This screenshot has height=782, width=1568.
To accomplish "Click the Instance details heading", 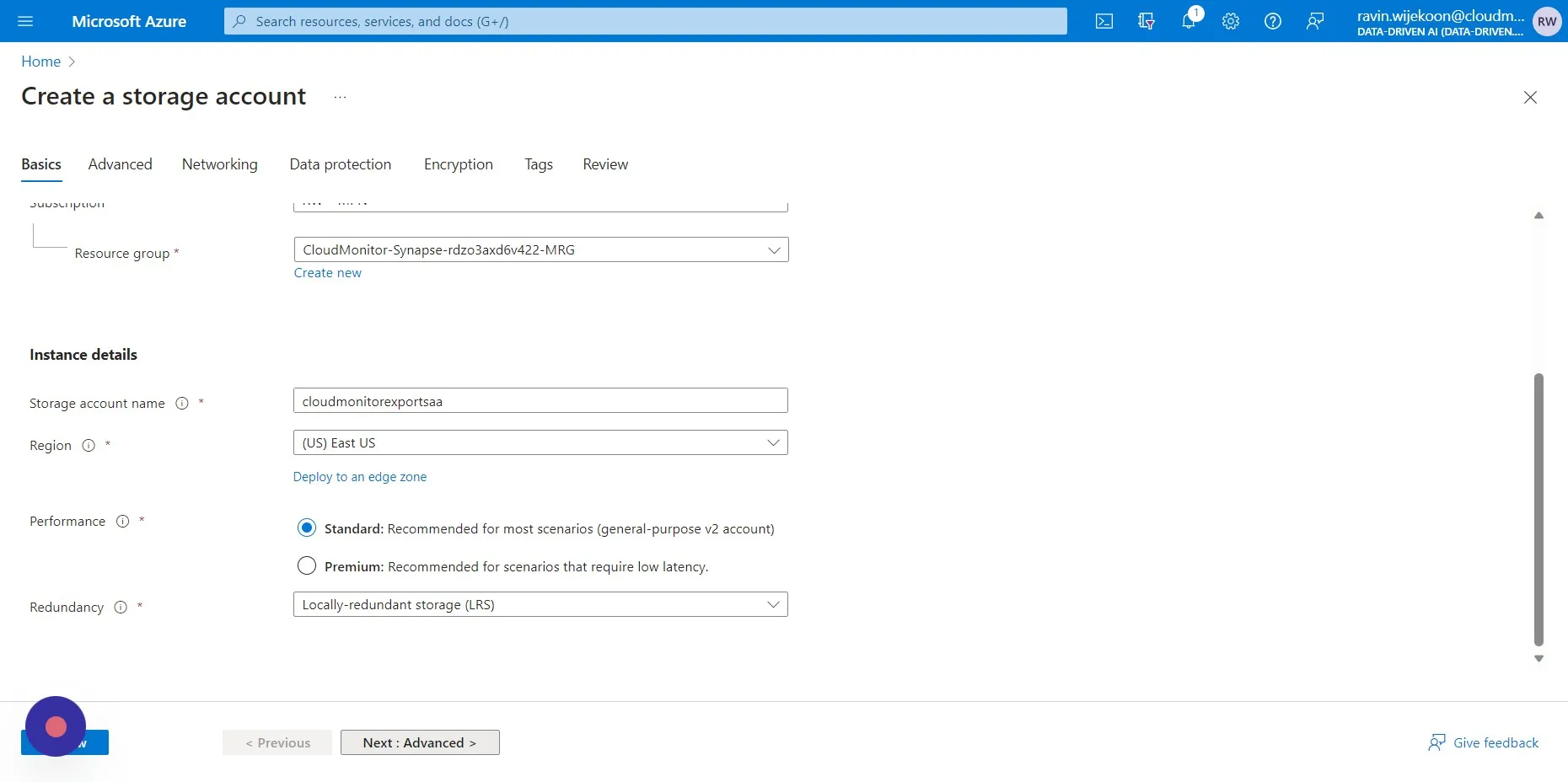I will coord(83,355).
